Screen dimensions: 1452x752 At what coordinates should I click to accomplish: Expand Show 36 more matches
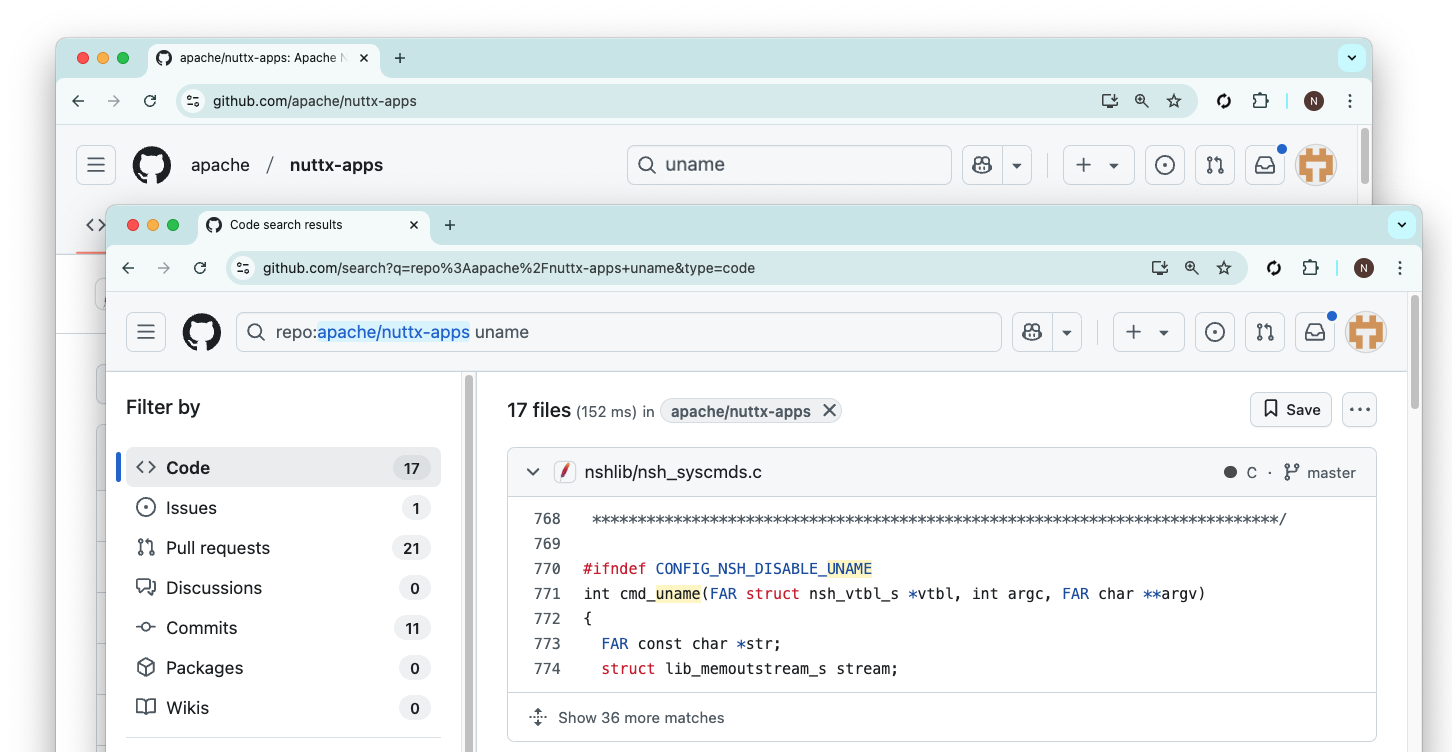click(x=640, y=718)
